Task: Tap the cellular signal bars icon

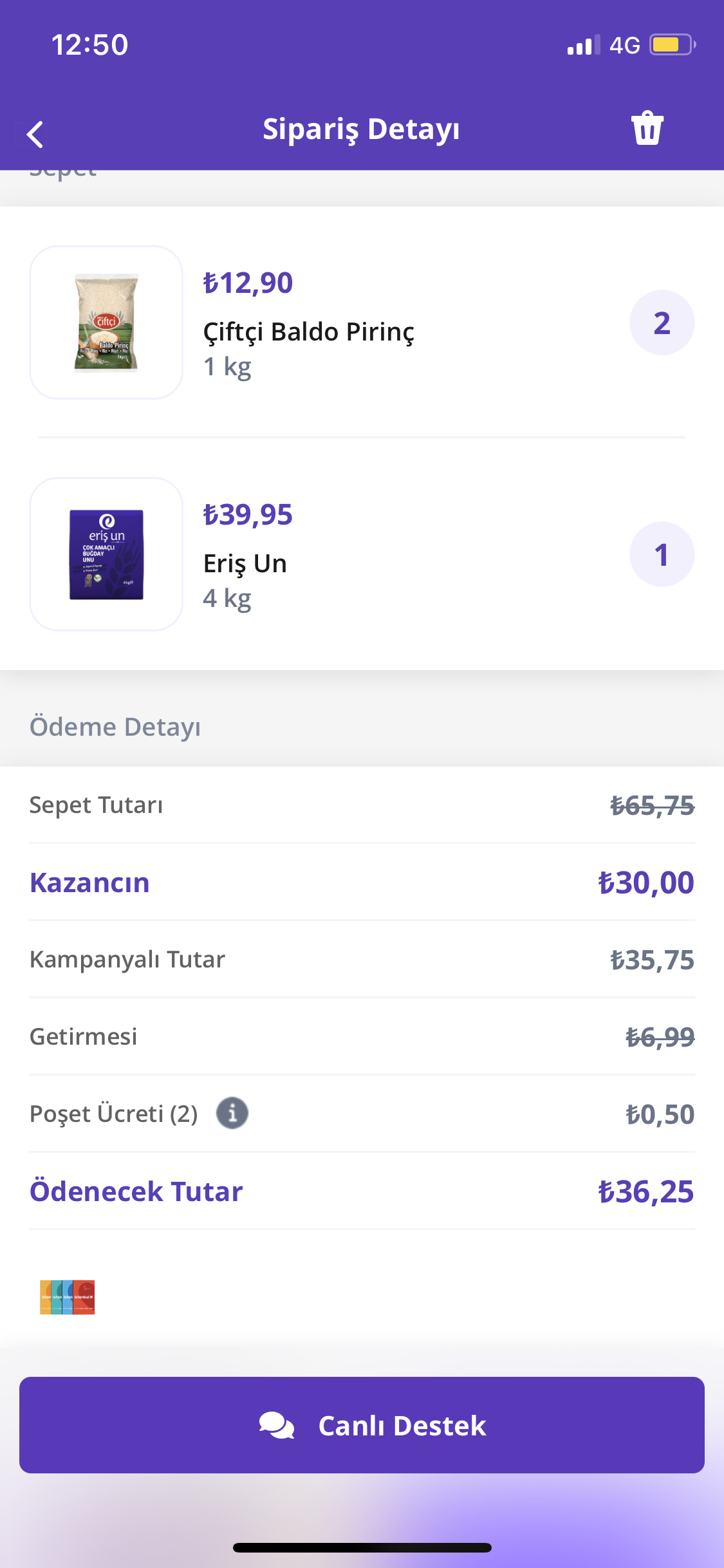Action: (584, 45)
